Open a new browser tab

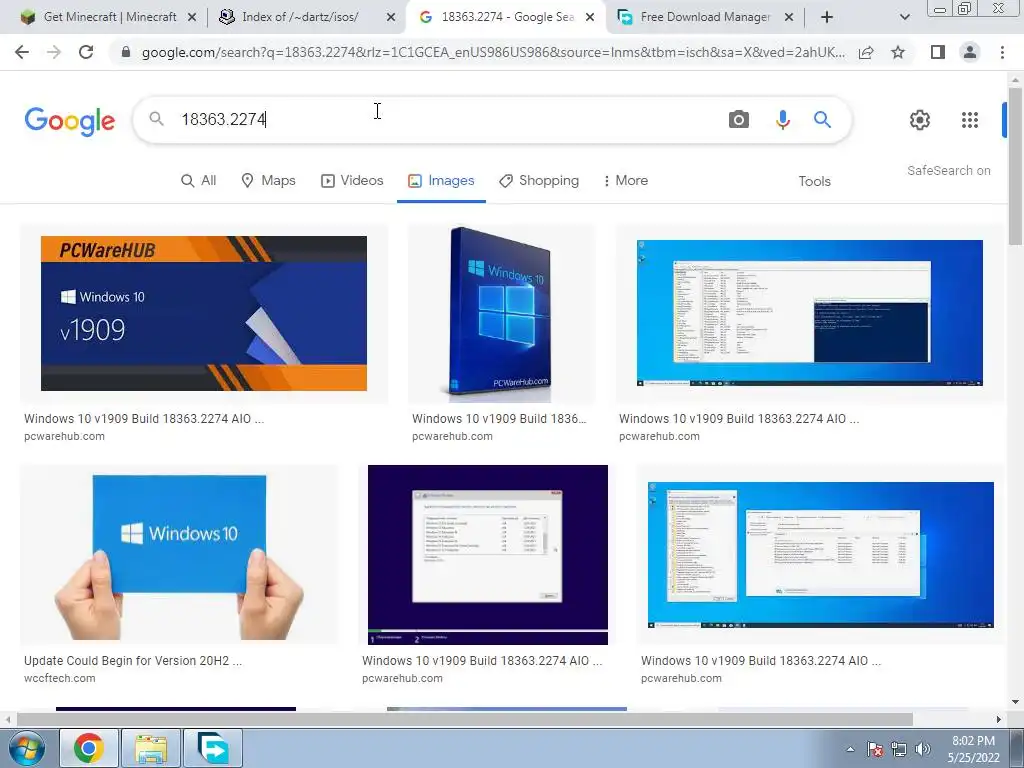coord(827,17)
